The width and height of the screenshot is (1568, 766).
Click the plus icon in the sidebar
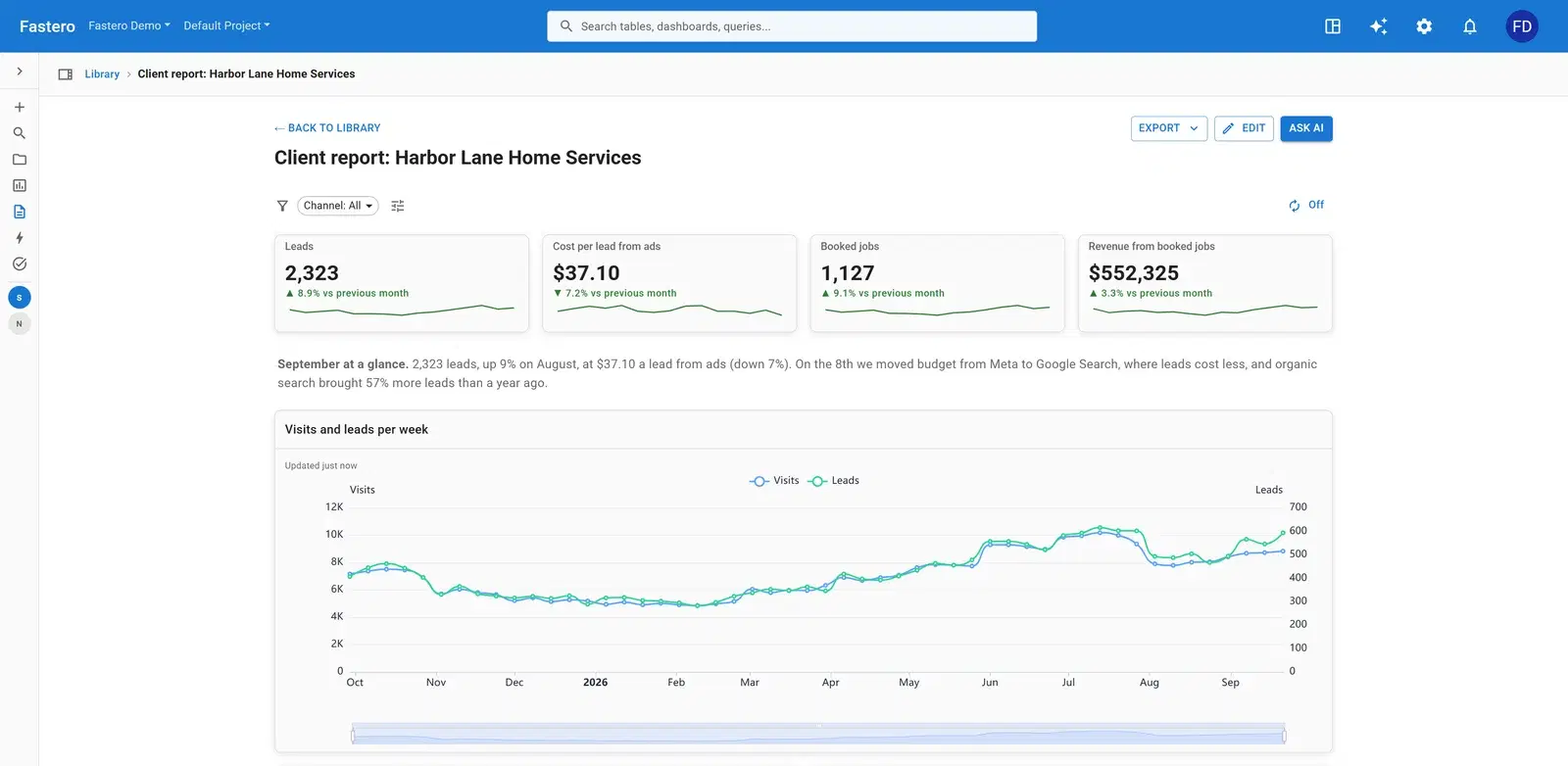[x=19, y=107]
